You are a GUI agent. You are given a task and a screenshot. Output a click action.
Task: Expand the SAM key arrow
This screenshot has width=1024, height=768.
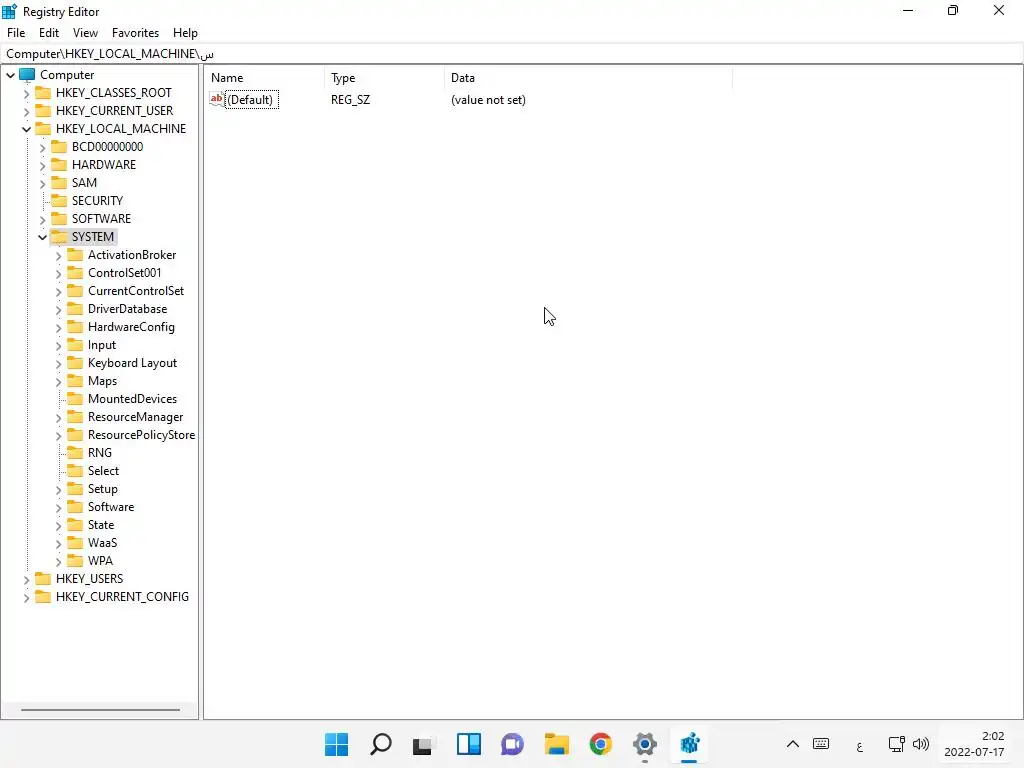42,184
